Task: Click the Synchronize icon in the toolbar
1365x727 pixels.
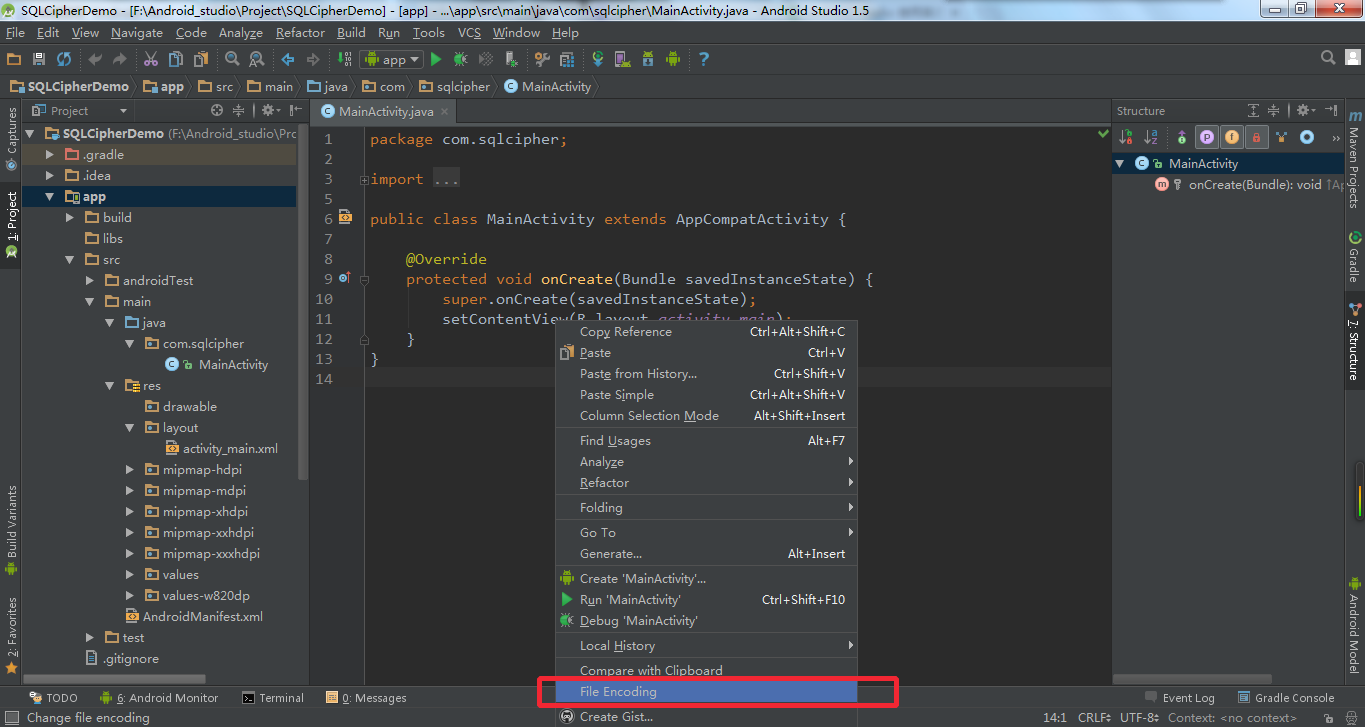Action: pos(64,60)
